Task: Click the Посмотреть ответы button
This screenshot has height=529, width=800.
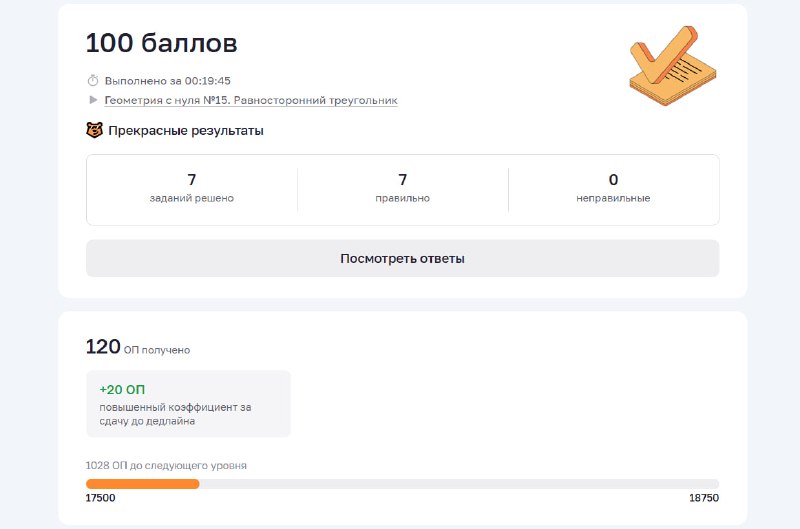Action: 403,259
